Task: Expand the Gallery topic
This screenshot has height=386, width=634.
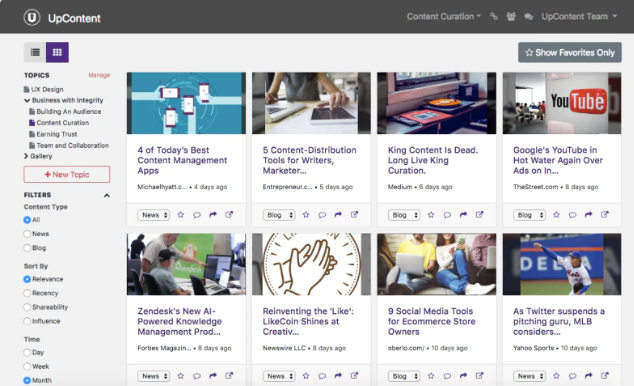Action: (x=26, y=156)
